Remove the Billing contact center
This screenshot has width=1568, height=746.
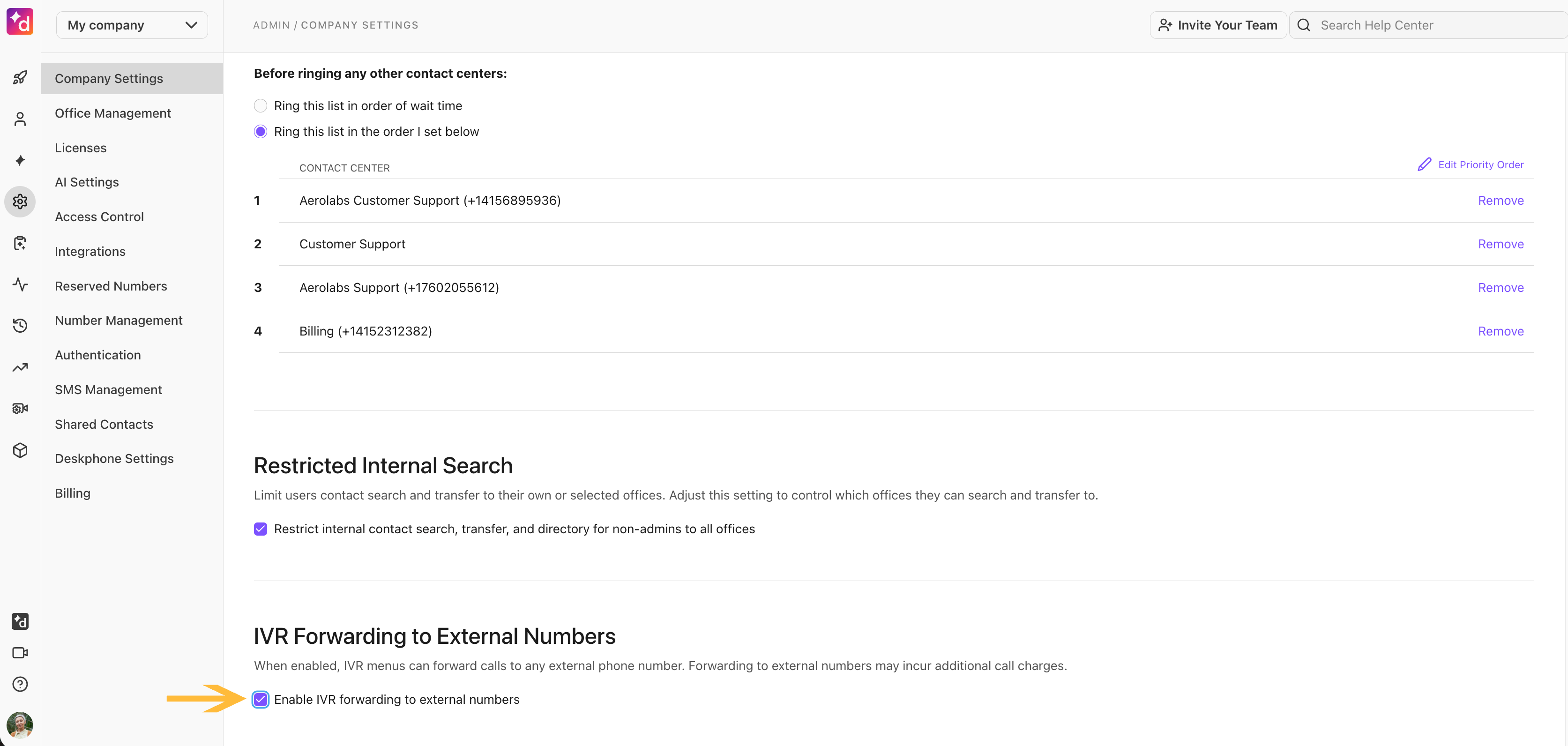pos(1501,331)
